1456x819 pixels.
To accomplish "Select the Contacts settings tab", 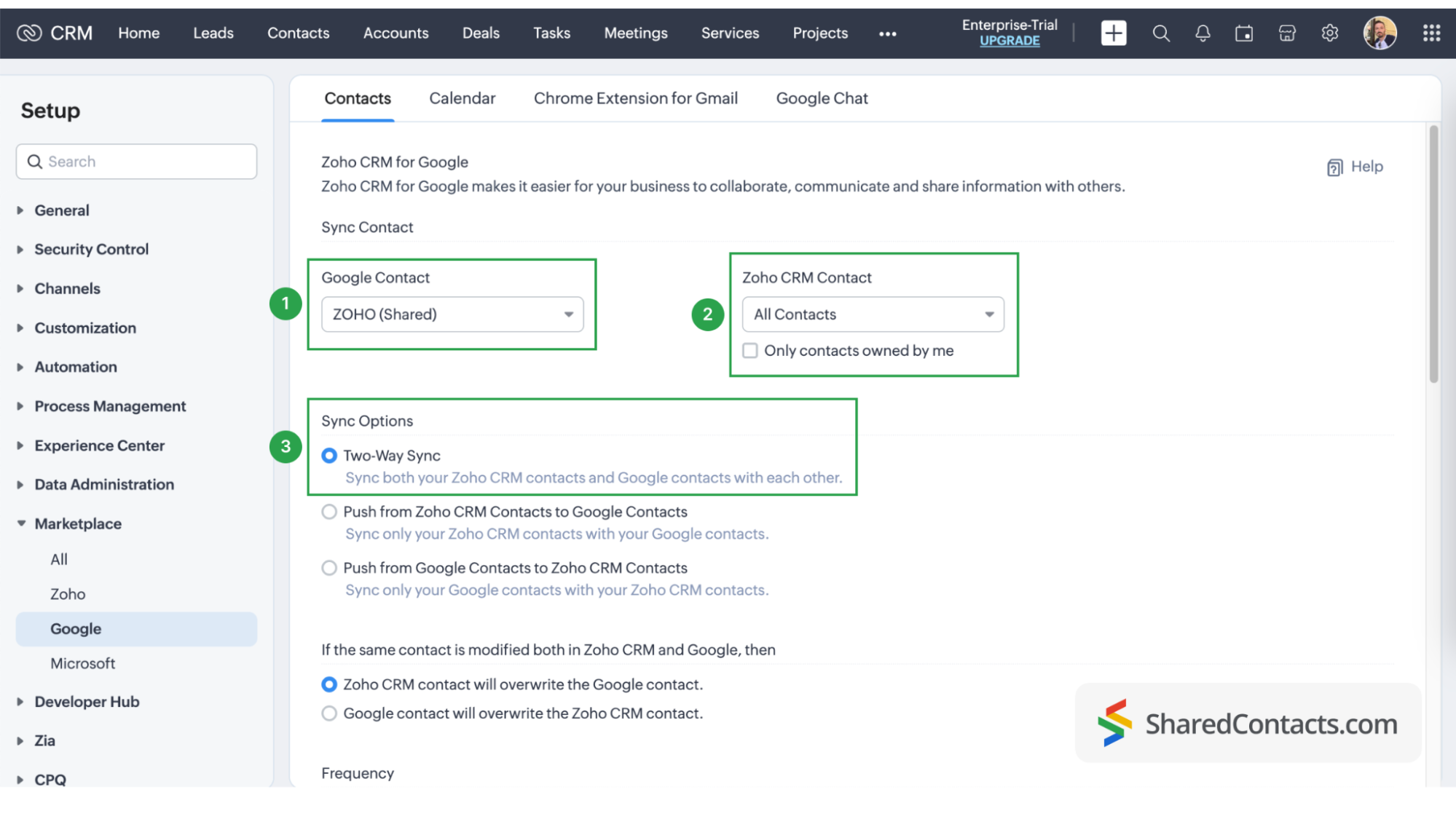I will [x=357, y=98].
